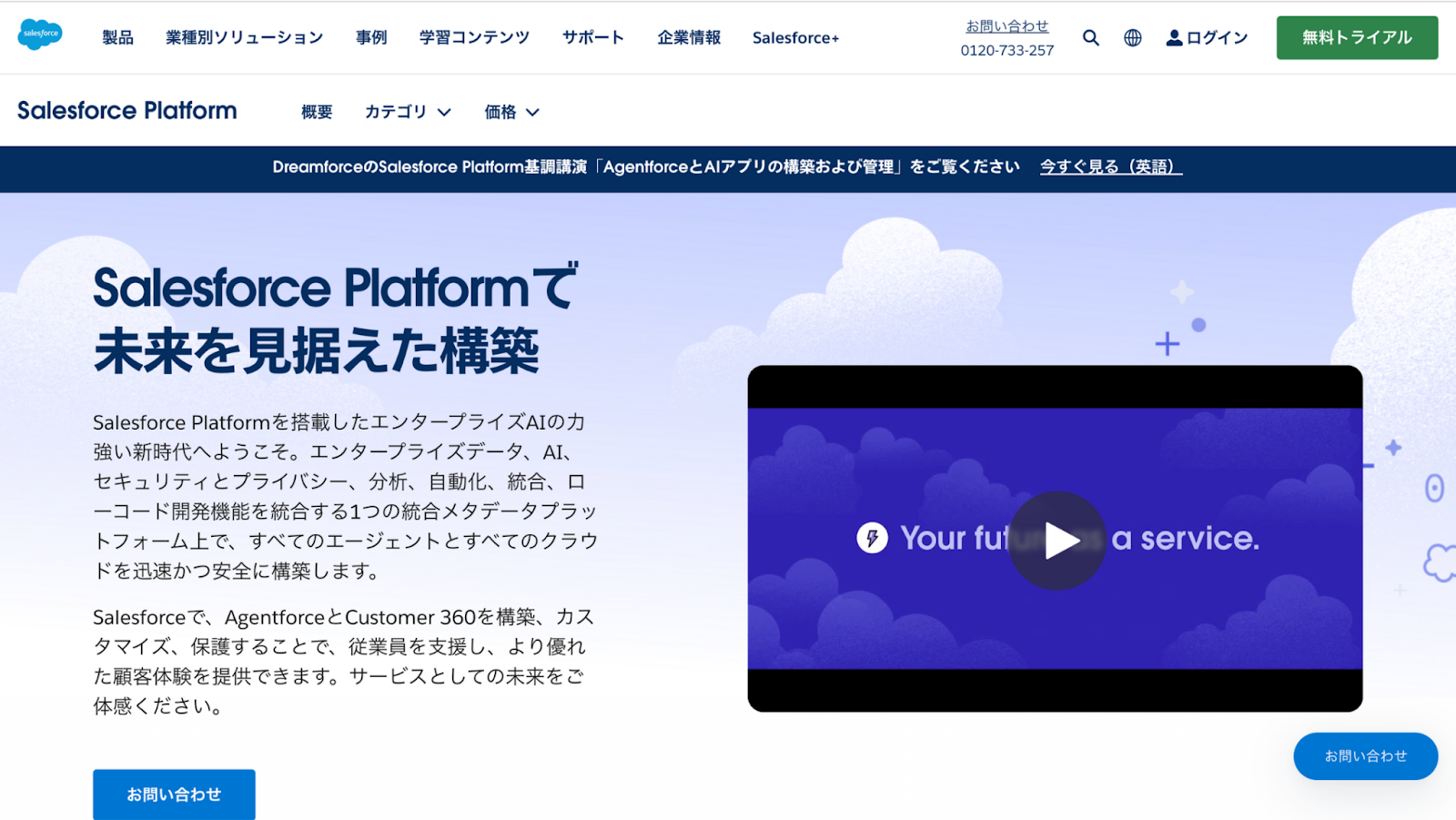Open the 業種別ソリューション menu

point(244,37)
